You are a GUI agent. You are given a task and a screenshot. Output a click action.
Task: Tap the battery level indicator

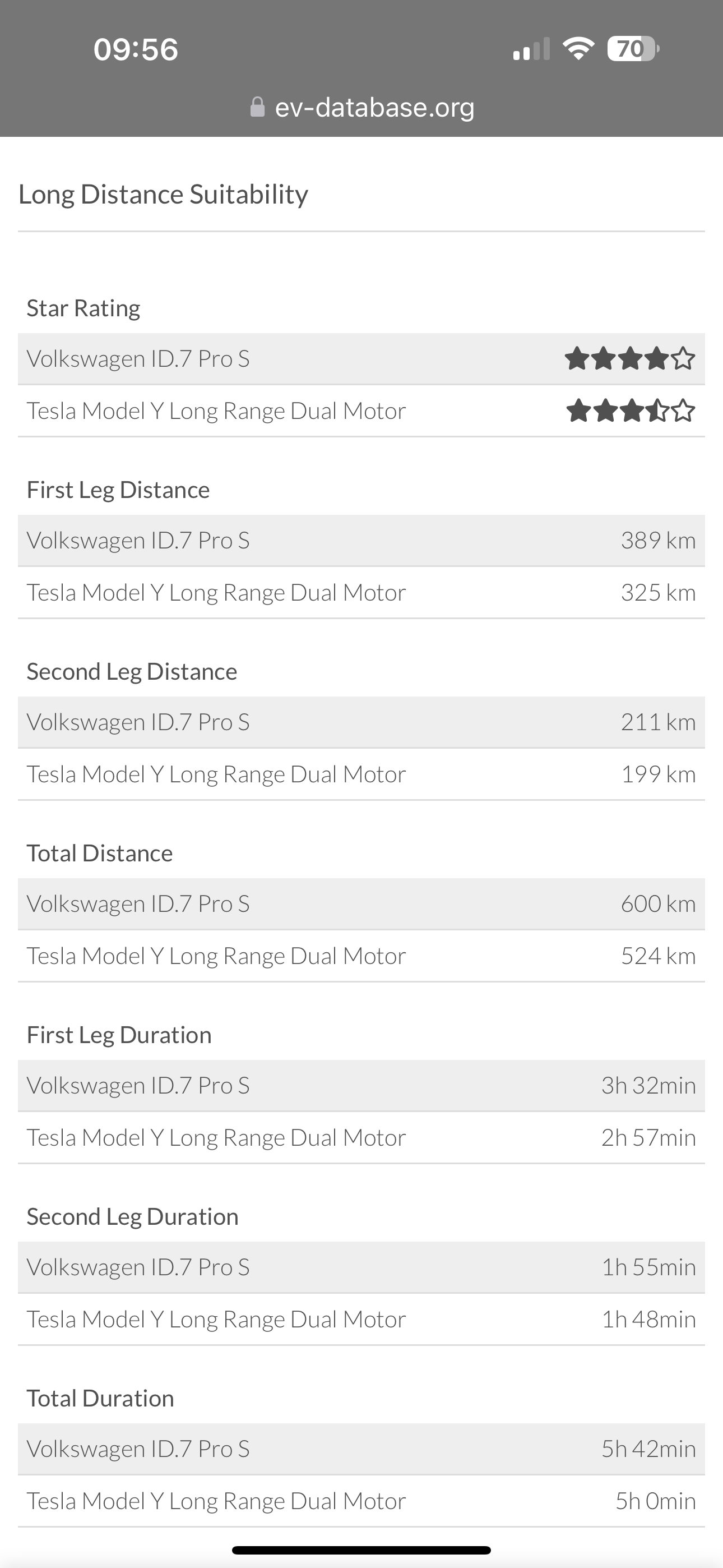[633, 49]
